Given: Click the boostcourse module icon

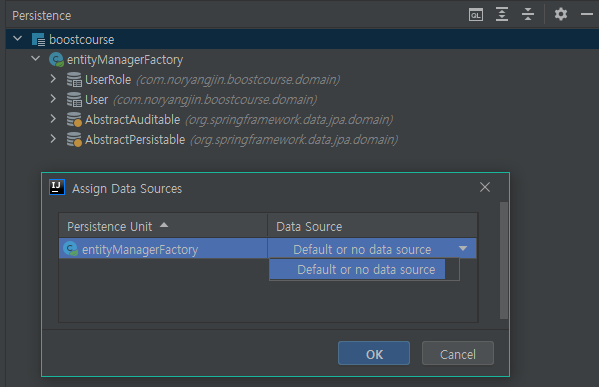Looking at the screenshot, I should coord(38,39).
